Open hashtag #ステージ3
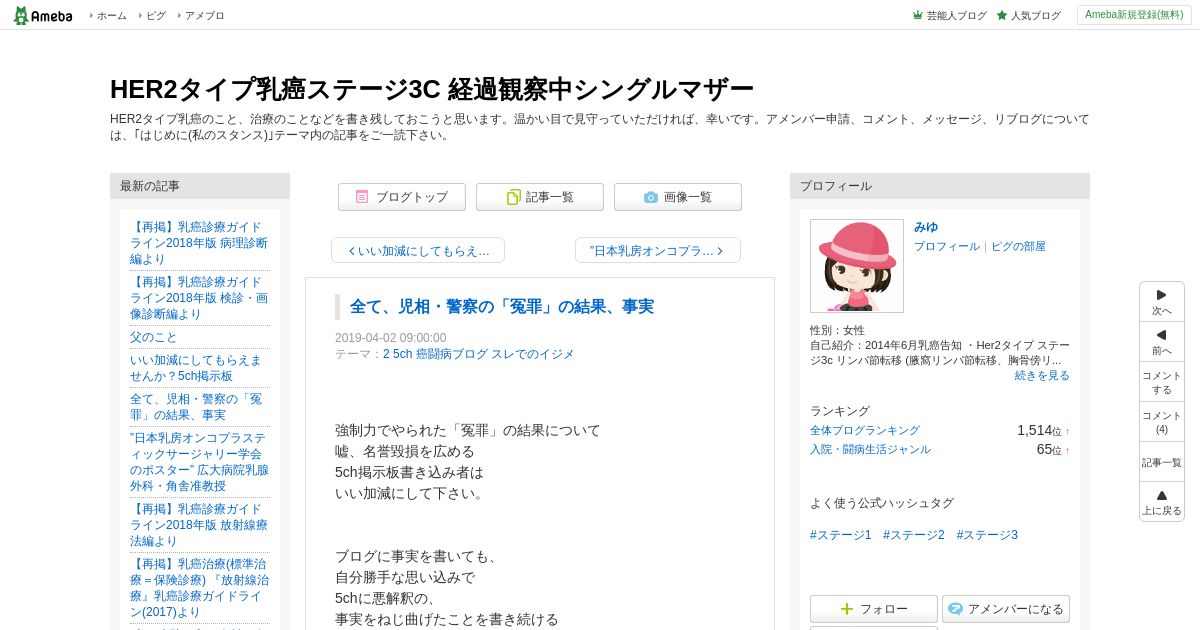 (x=987, y=535)
